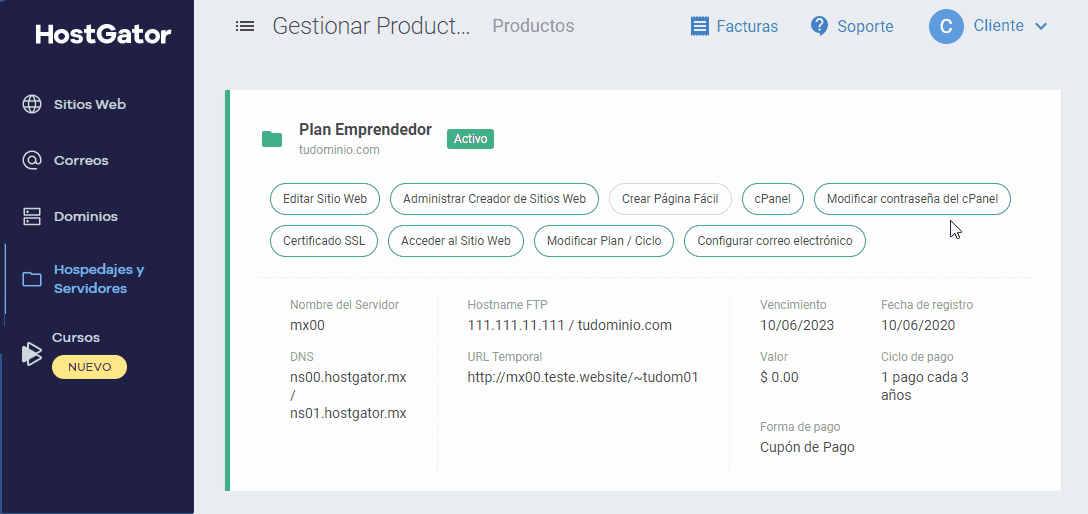Open cPanel button

coord(772,199)
